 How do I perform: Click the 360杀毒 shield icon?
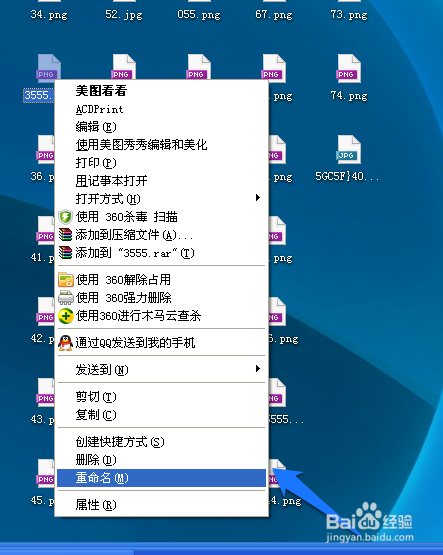[x=65, y=217]
